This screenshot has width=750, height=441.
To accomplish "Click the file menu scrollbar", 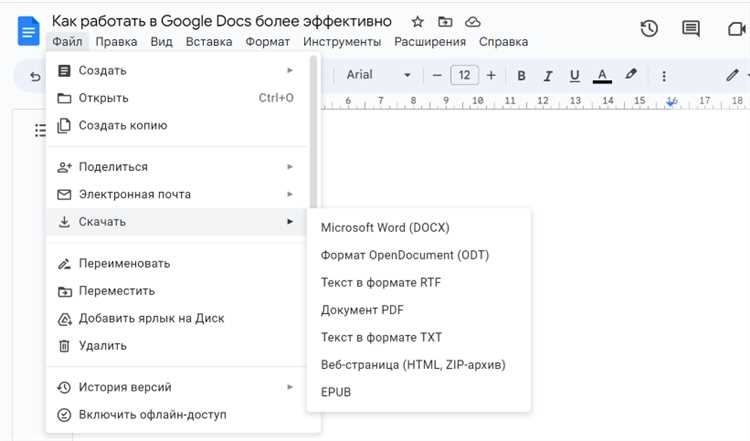I will click(313, 132).
